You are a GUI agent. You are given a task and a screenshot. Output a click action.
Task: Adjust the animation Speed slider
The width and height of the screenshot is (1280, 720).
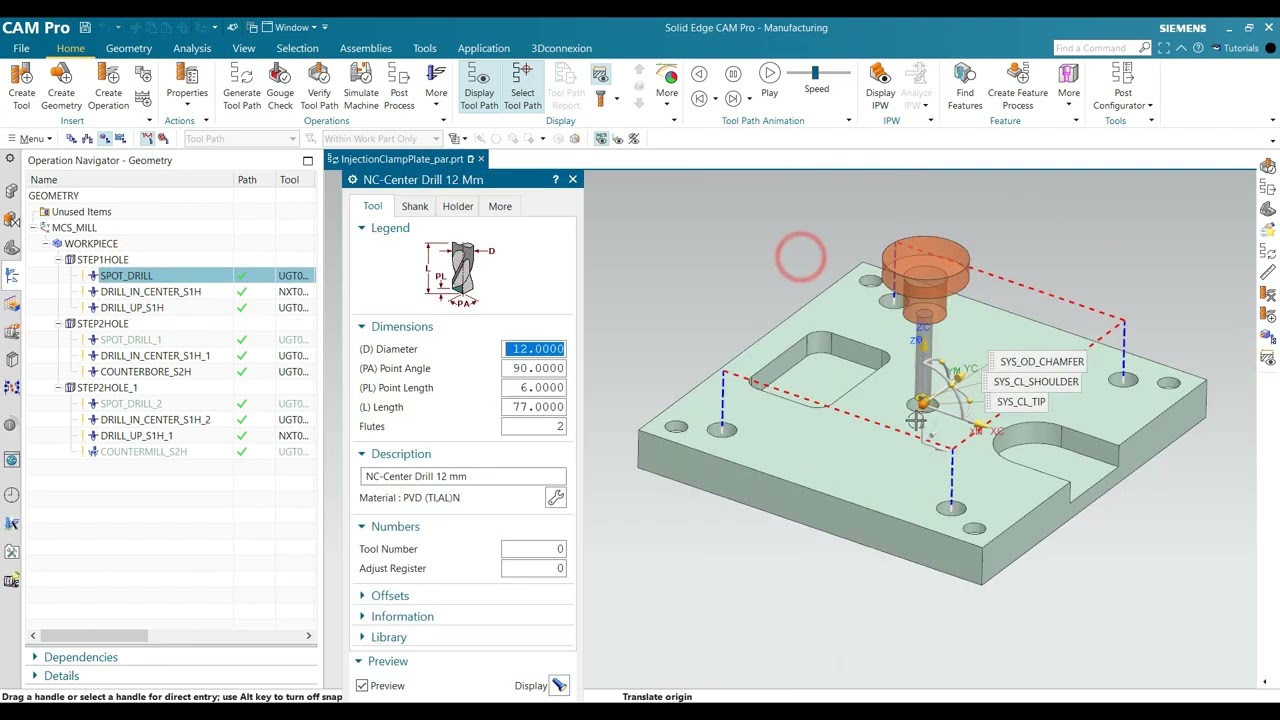coord(815,72)
